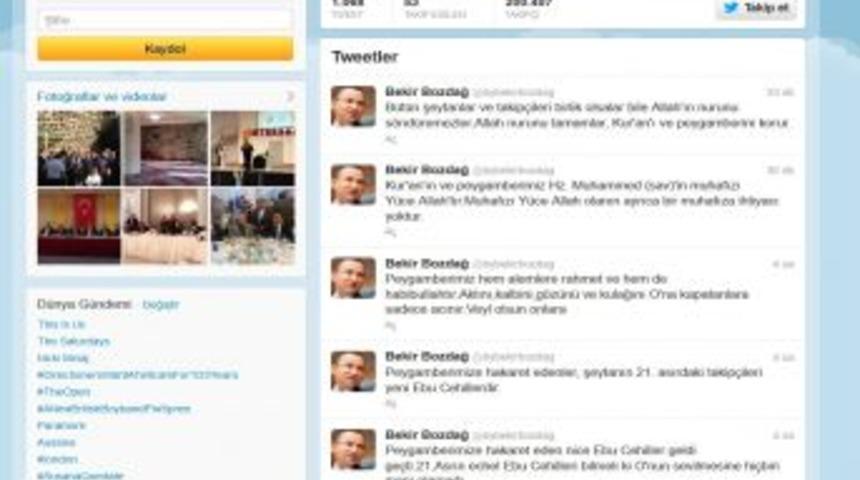This screenshot has width=860, height=480.
Task: Open the Turkish flag photo thumbnail
Action: point(78,227)
